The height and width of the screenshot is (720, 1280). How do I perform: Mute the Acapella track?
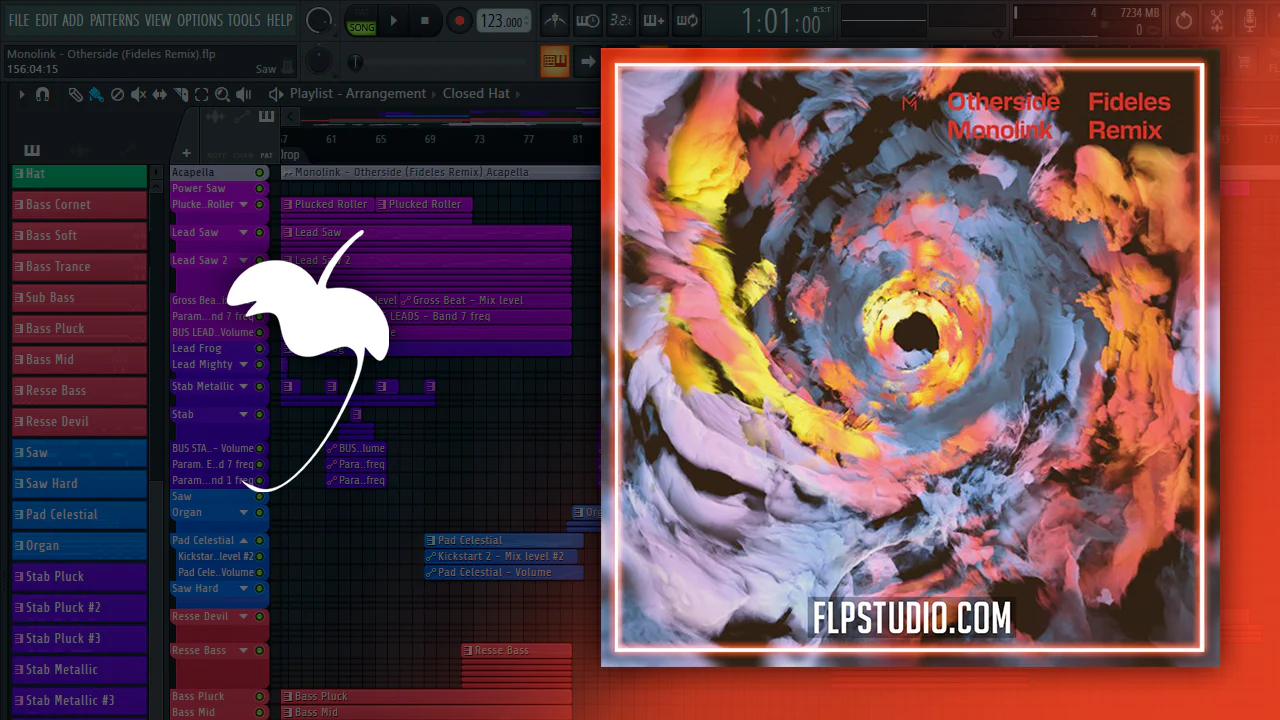[259, 173]
